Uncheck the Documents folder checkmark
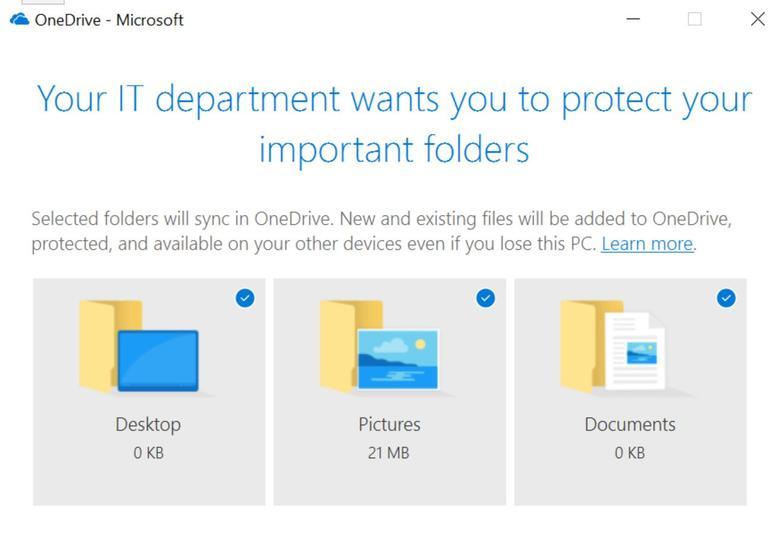The image size is (770, 535). (x=726, y=298)
